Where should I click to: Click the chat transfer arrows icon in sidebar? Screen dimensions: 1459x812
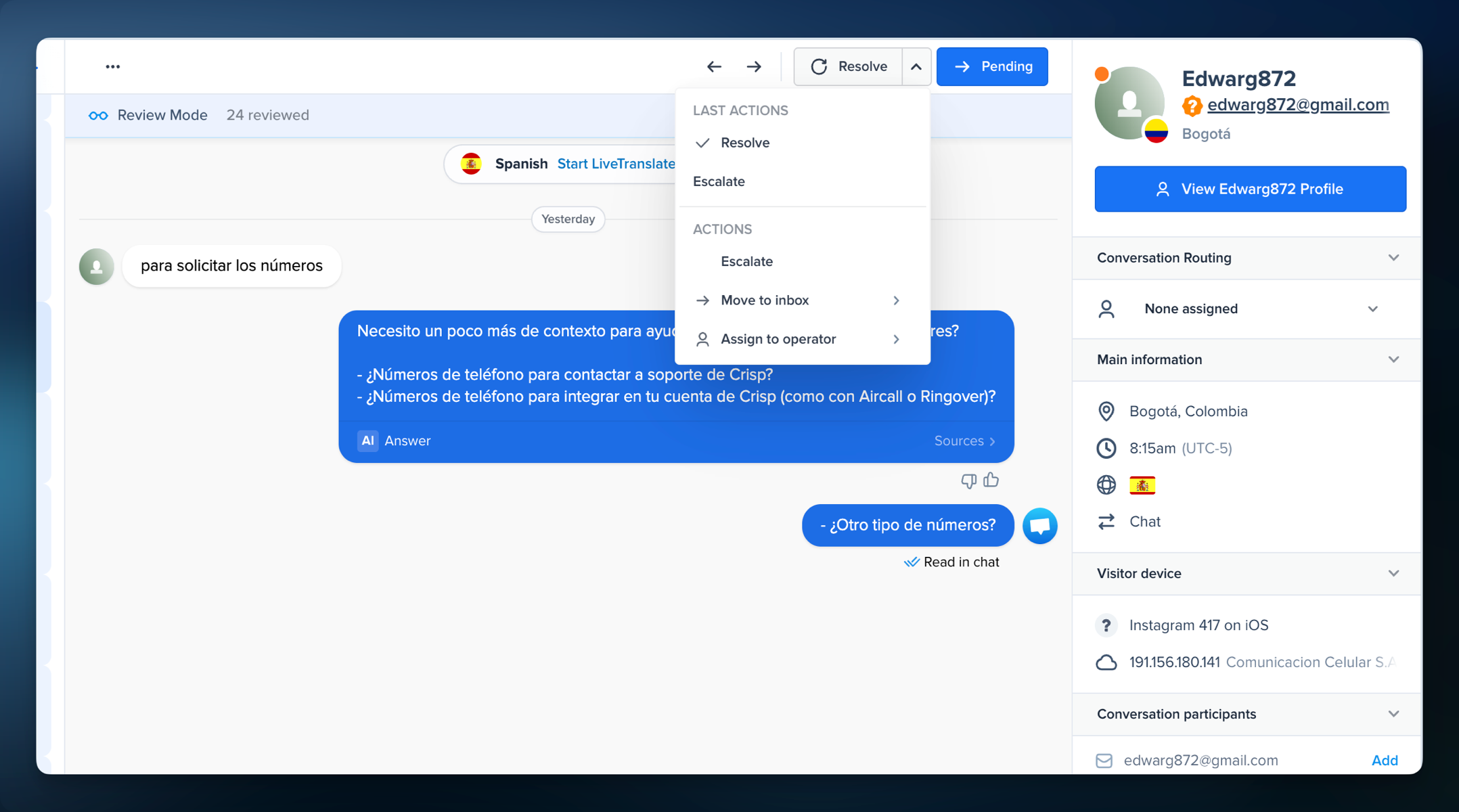click(x=1106, y=521)
